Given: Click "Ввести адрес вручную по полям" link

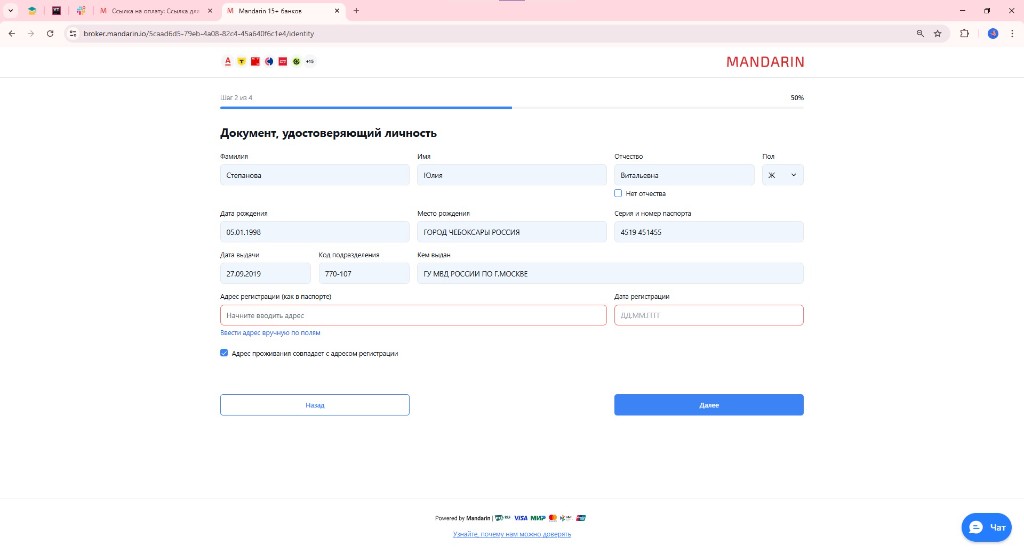Looking at the screenshot, I should tap(270, 332).
